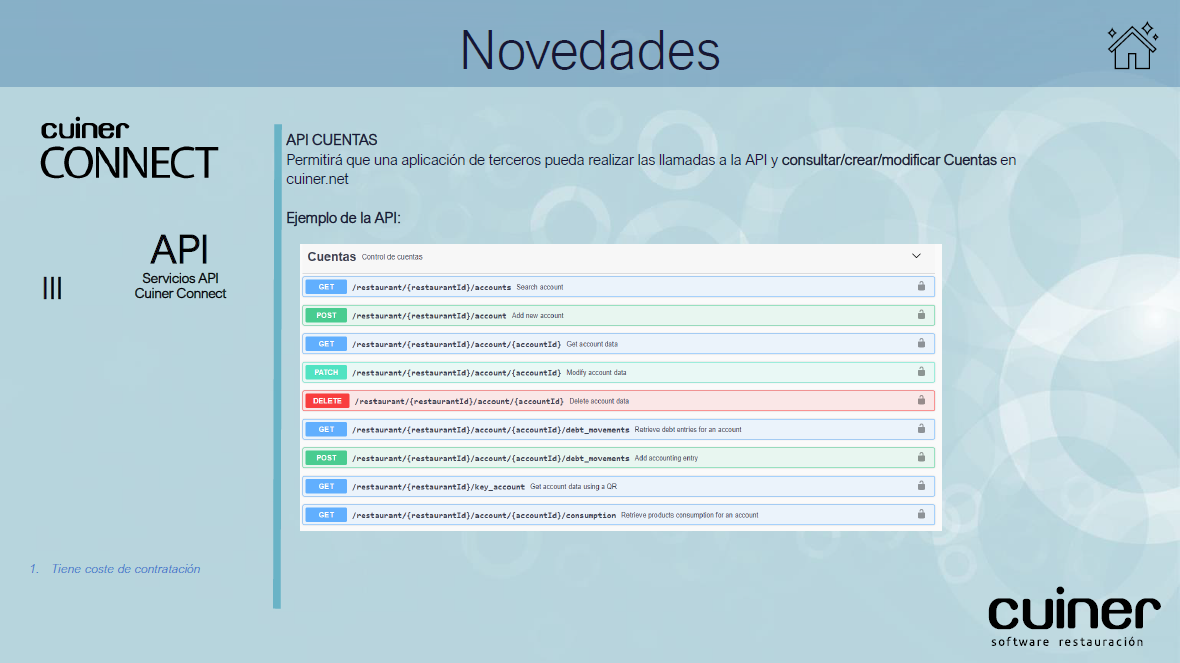Click the POST badge for Add accounting entry

326,458
